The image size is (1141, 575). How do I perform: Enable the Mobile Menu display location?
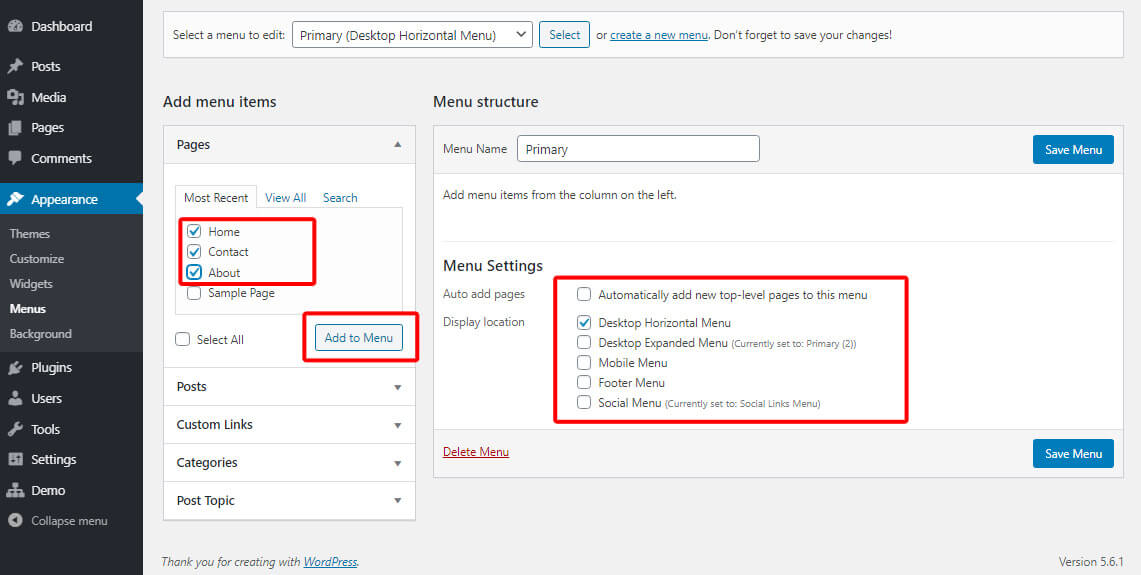(x=584, y=362)
